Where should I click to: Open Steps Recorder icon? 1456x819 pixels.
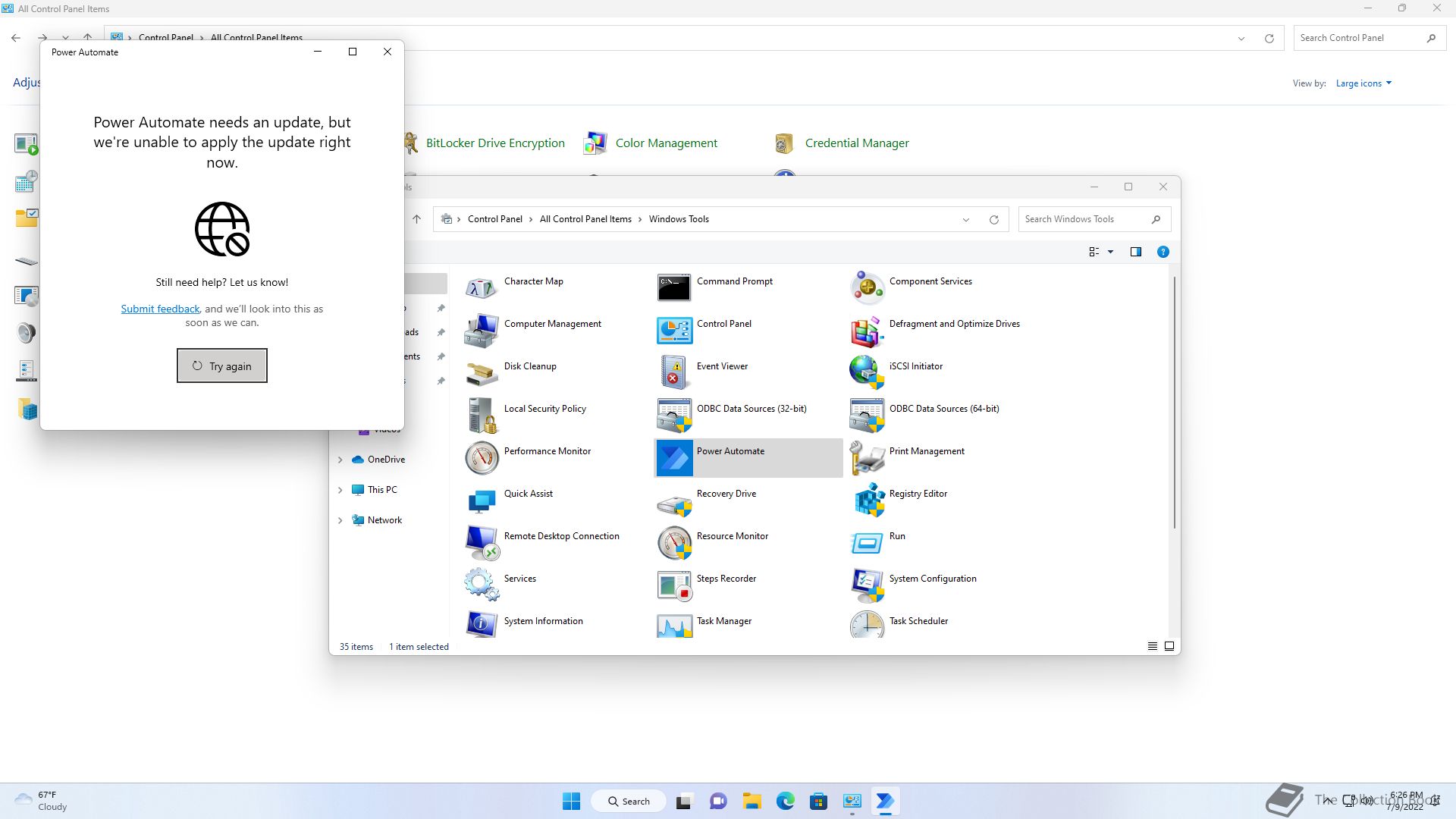(x=674, y=585)
